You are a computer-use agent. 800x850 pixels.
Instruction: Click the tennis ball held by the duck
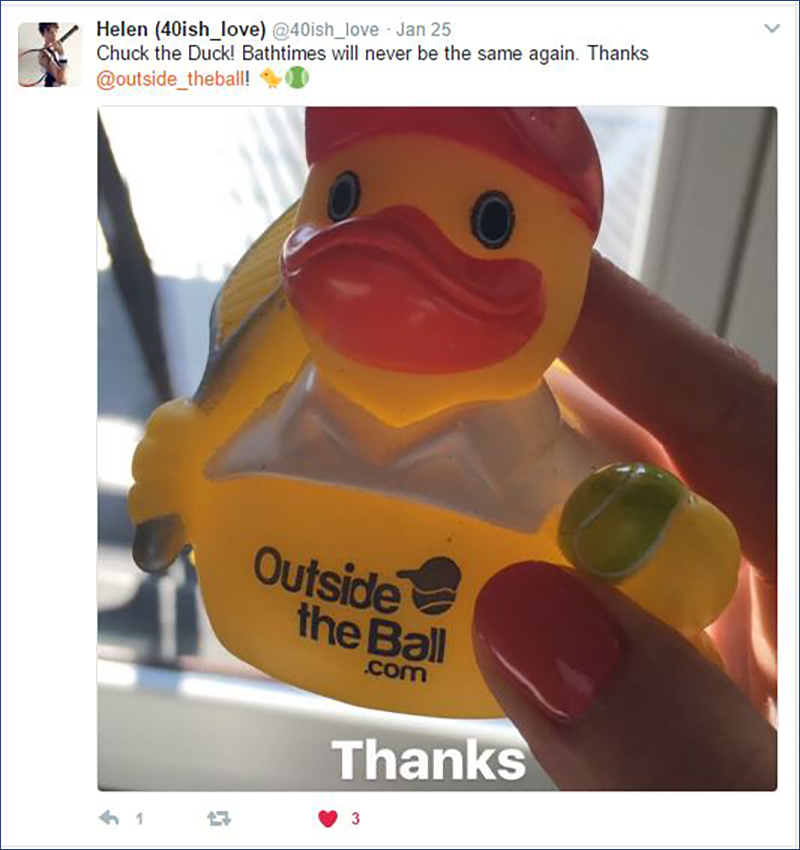coord(620,520)
